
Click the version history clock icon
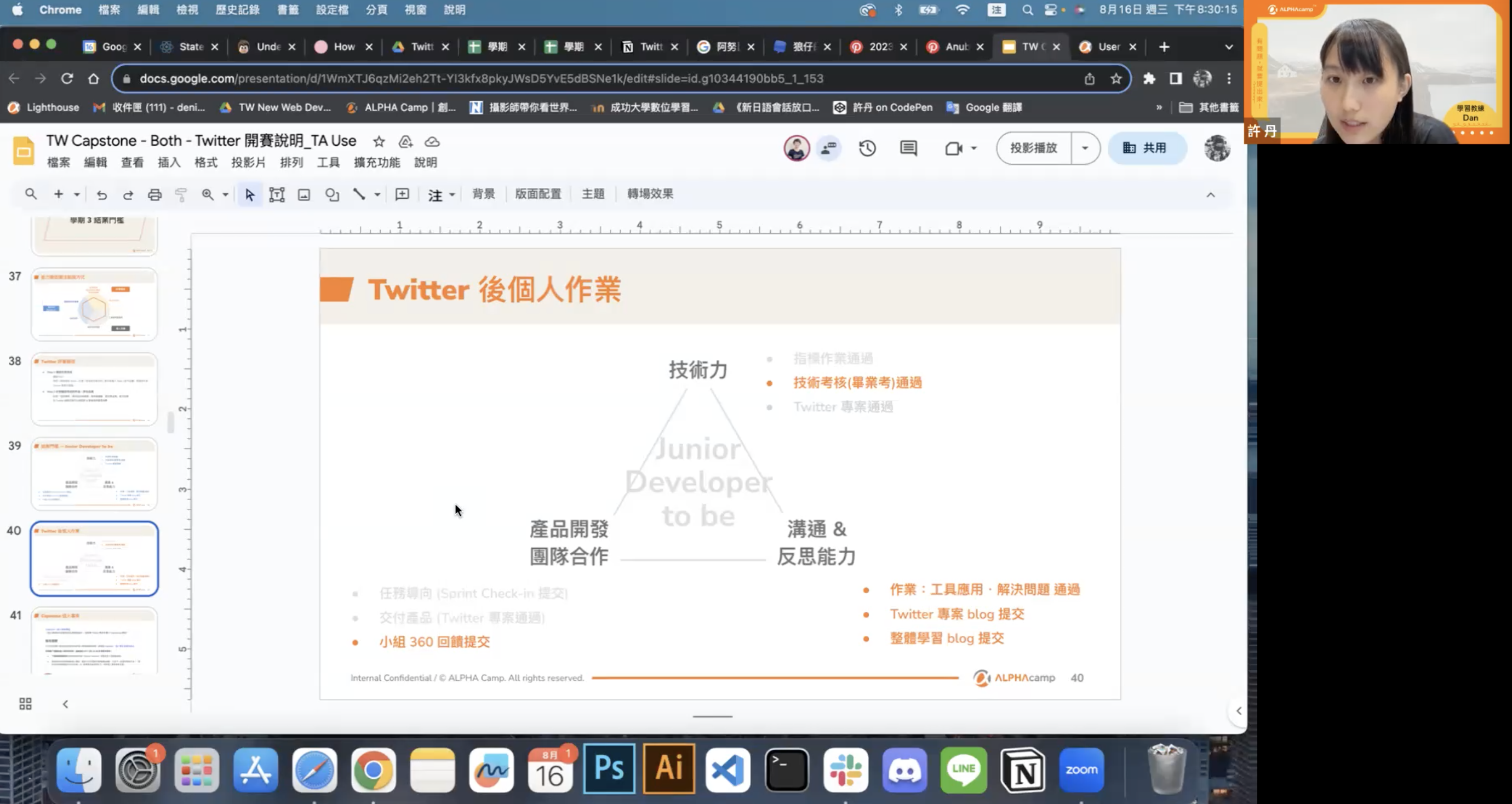867,148
